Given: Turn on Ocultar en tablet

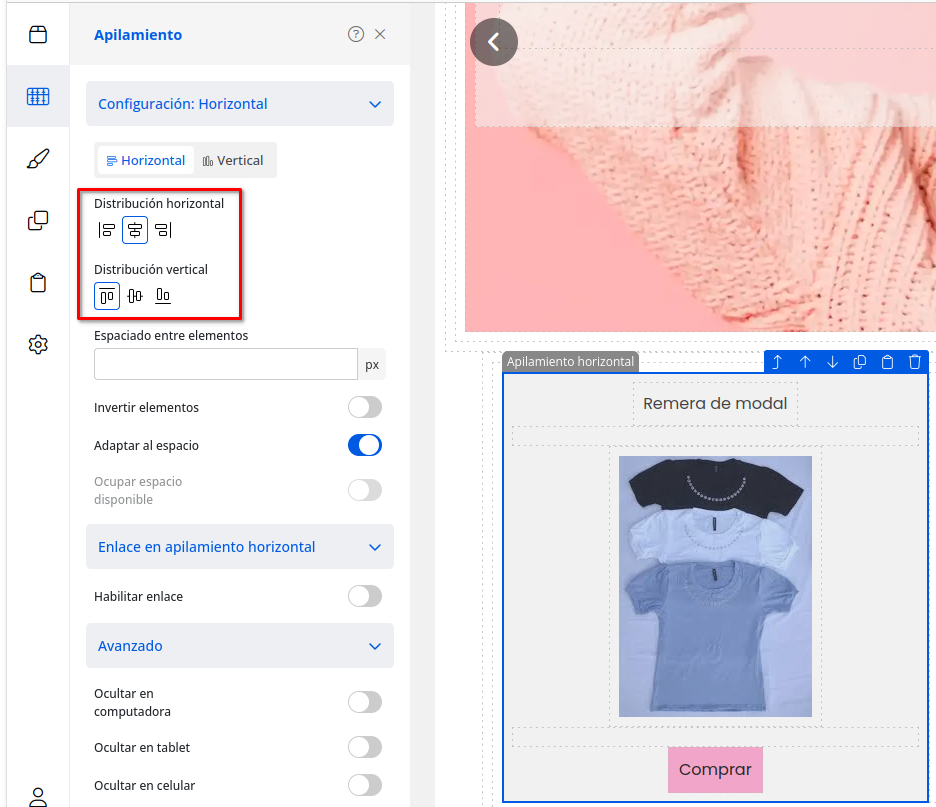Looking at the screenshot, I should (365, 748).
